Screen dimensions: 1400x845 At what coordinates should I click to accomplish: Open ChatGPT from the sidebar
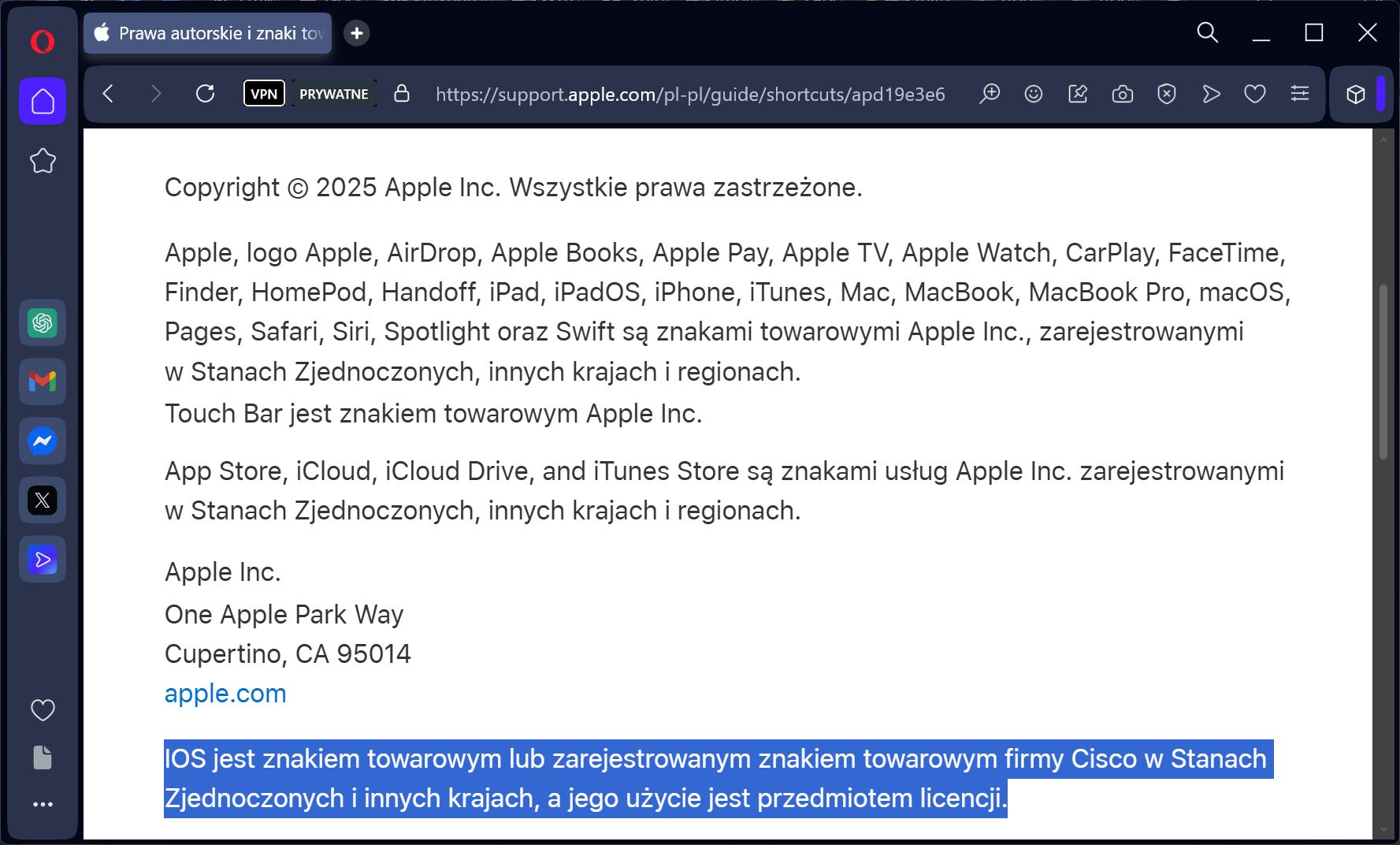[43, 322]
